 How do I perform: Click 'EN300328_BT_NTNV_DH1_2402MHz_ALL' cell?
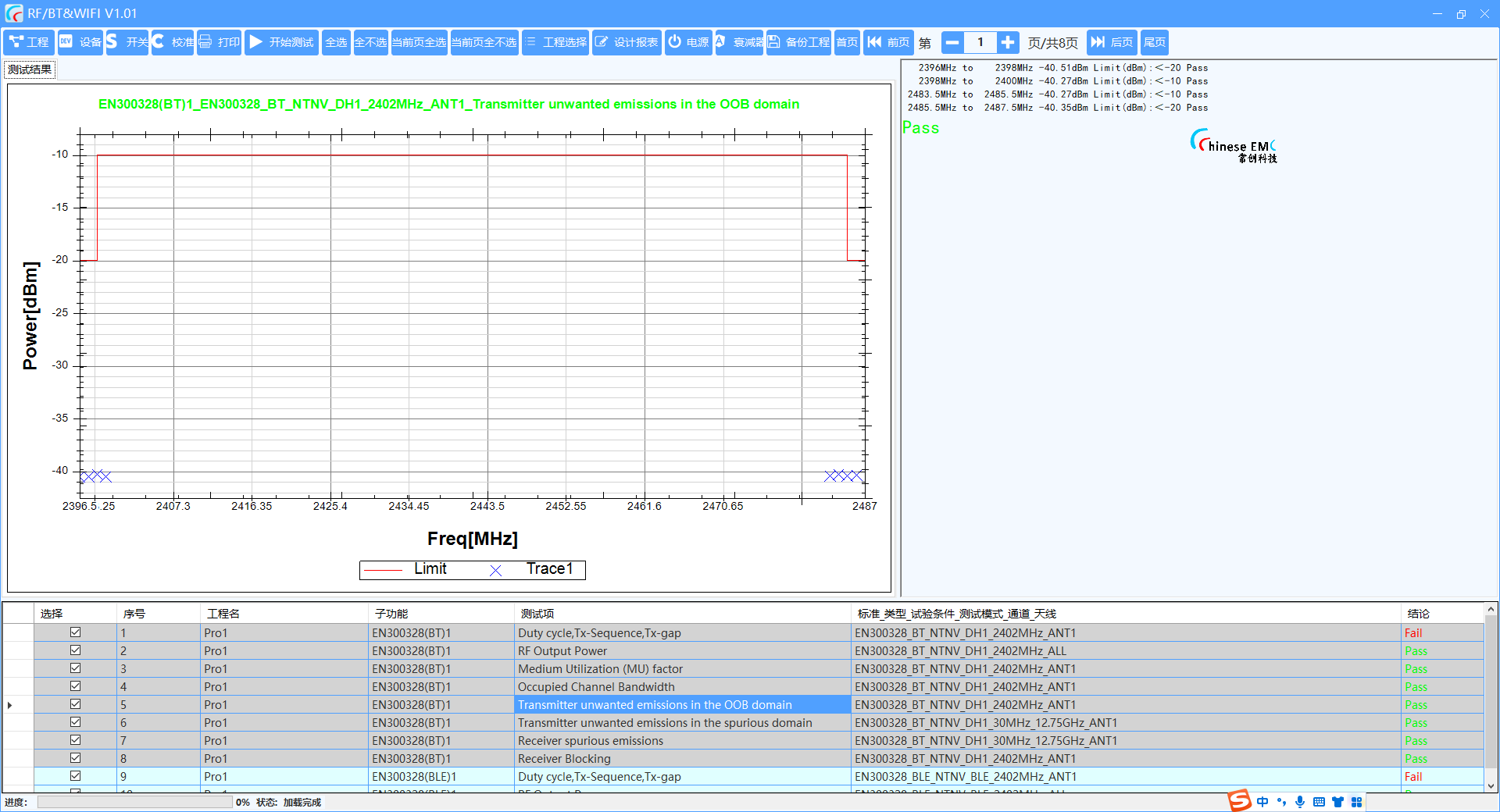[1126, 651]
